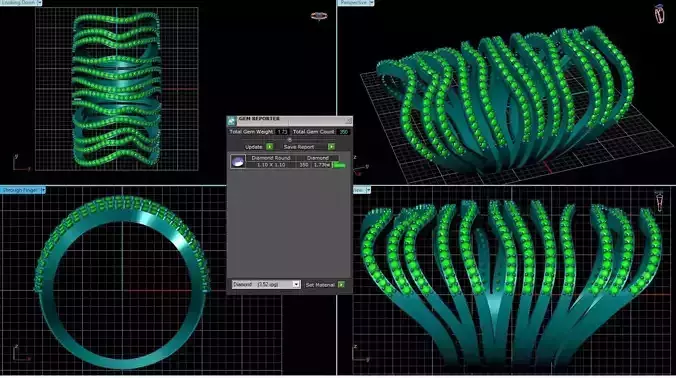Click the 'Diamond Round' cell
The height and width of the screenshot is (378, 676).
(271, 158)
